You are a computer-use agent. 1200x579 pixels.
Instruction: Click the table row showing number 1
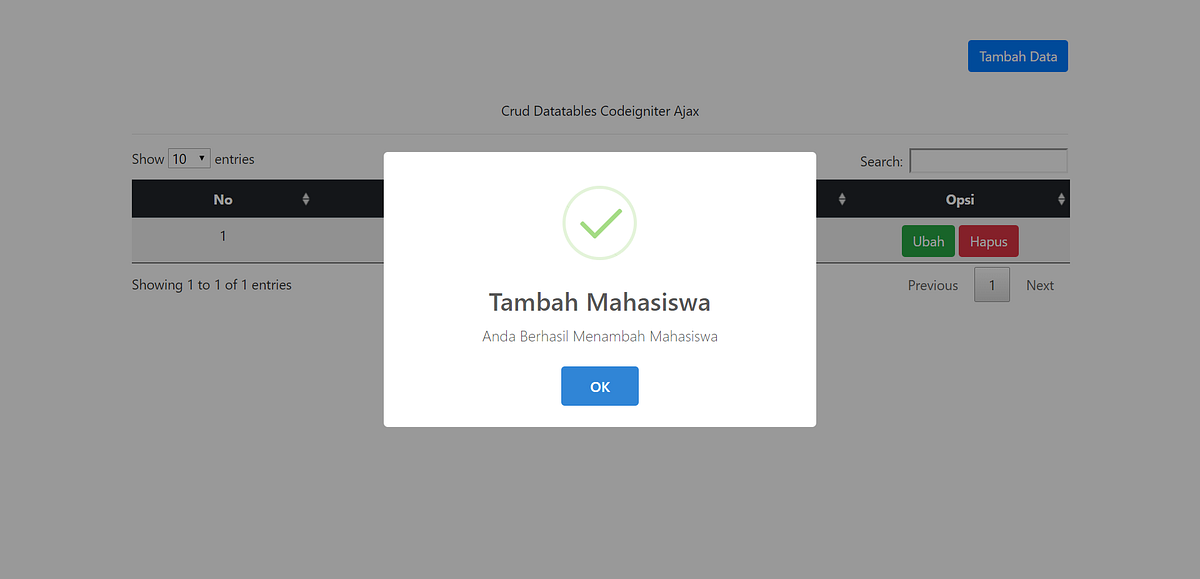(222, 236)
